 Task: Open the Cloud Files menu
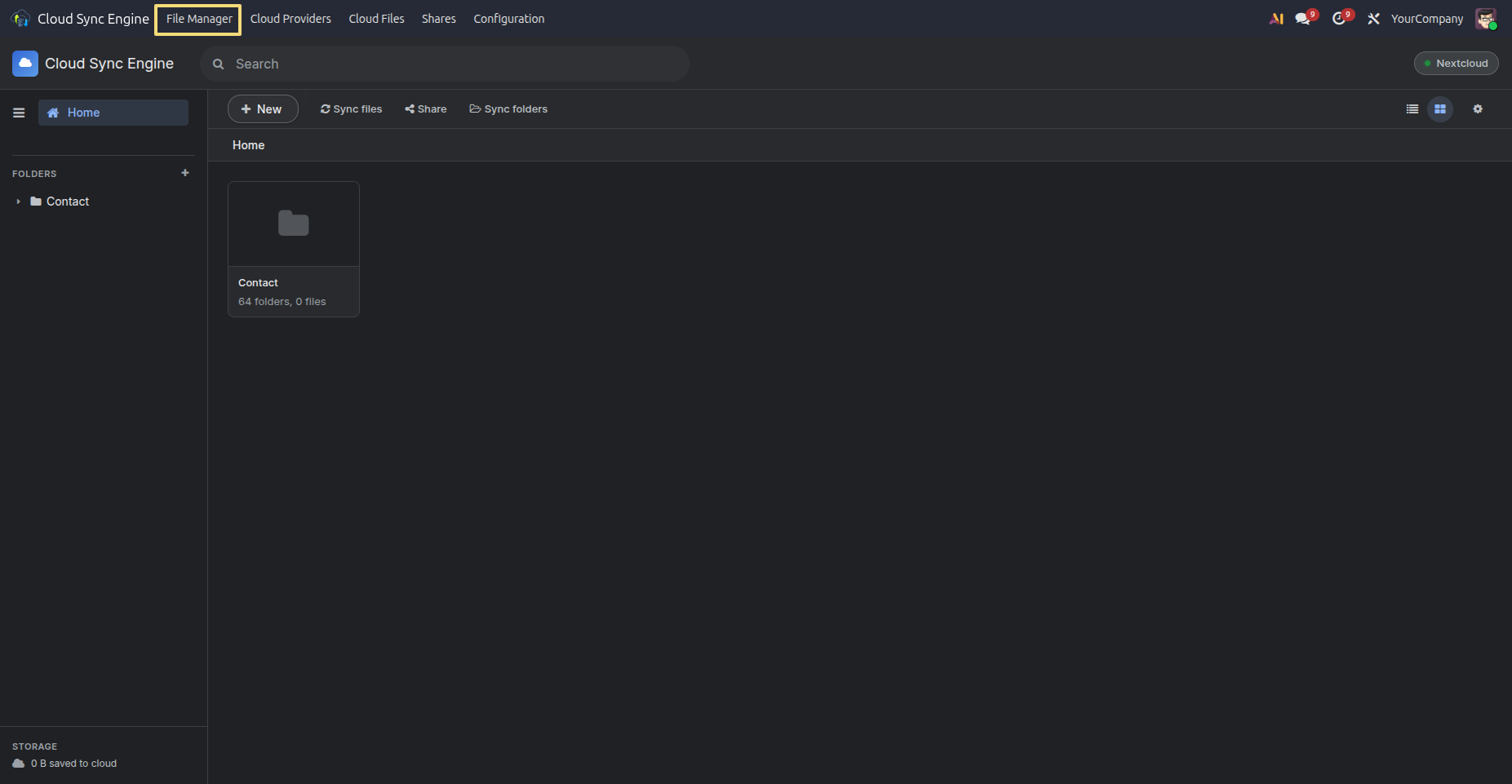376,19
